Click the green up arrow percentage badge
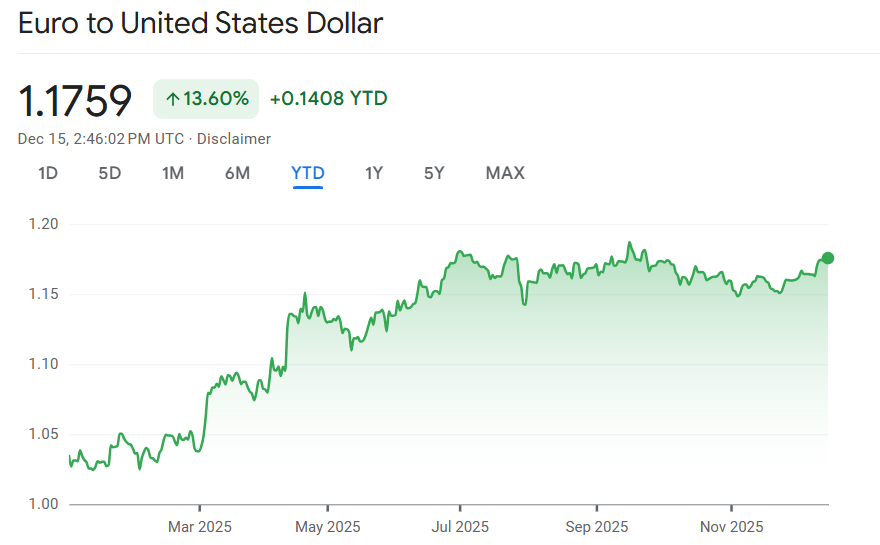The width and height of the screenshot is (880, 545). pos(206,99)
